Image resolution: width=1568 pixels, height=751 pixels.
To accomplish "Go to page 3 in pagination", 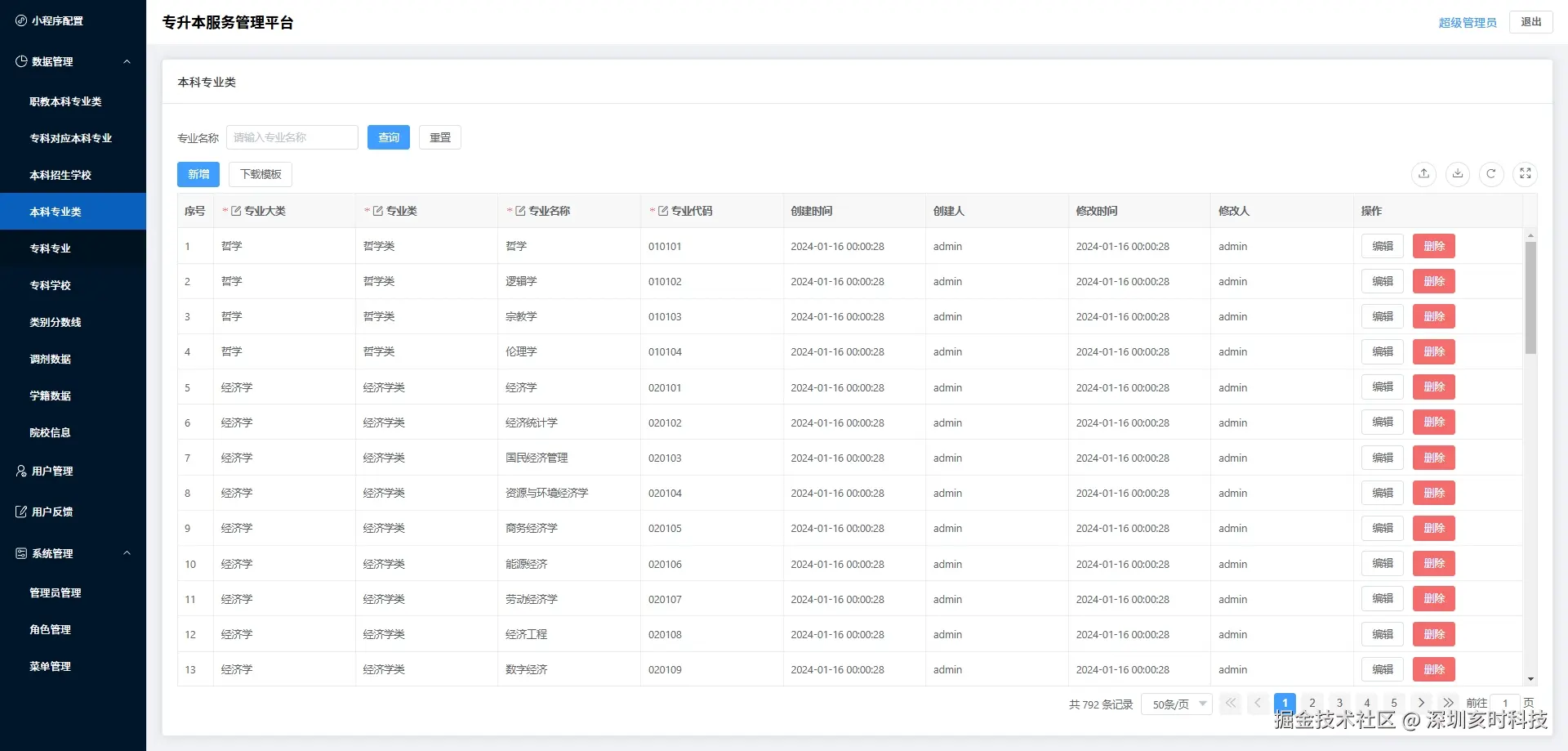I will [1339, 703].
